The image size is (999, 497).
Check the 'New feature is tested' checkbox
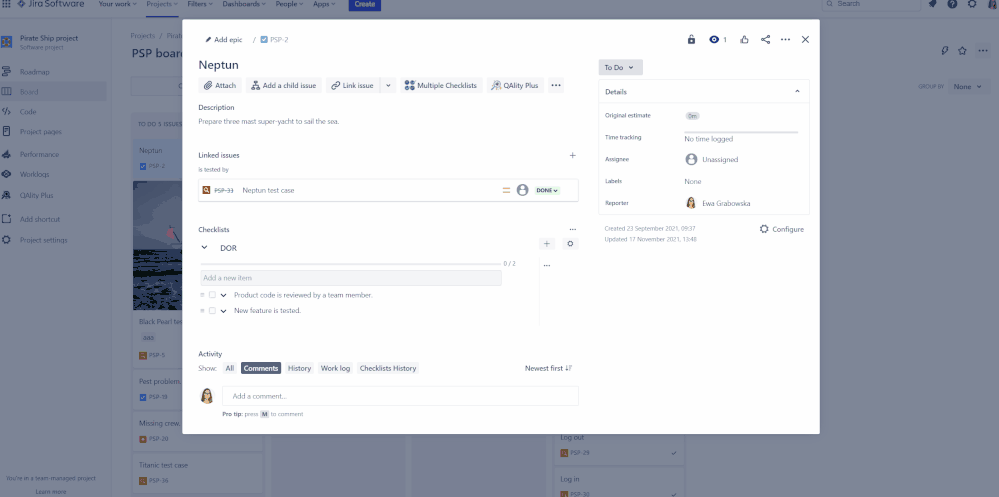click(212, 311)
